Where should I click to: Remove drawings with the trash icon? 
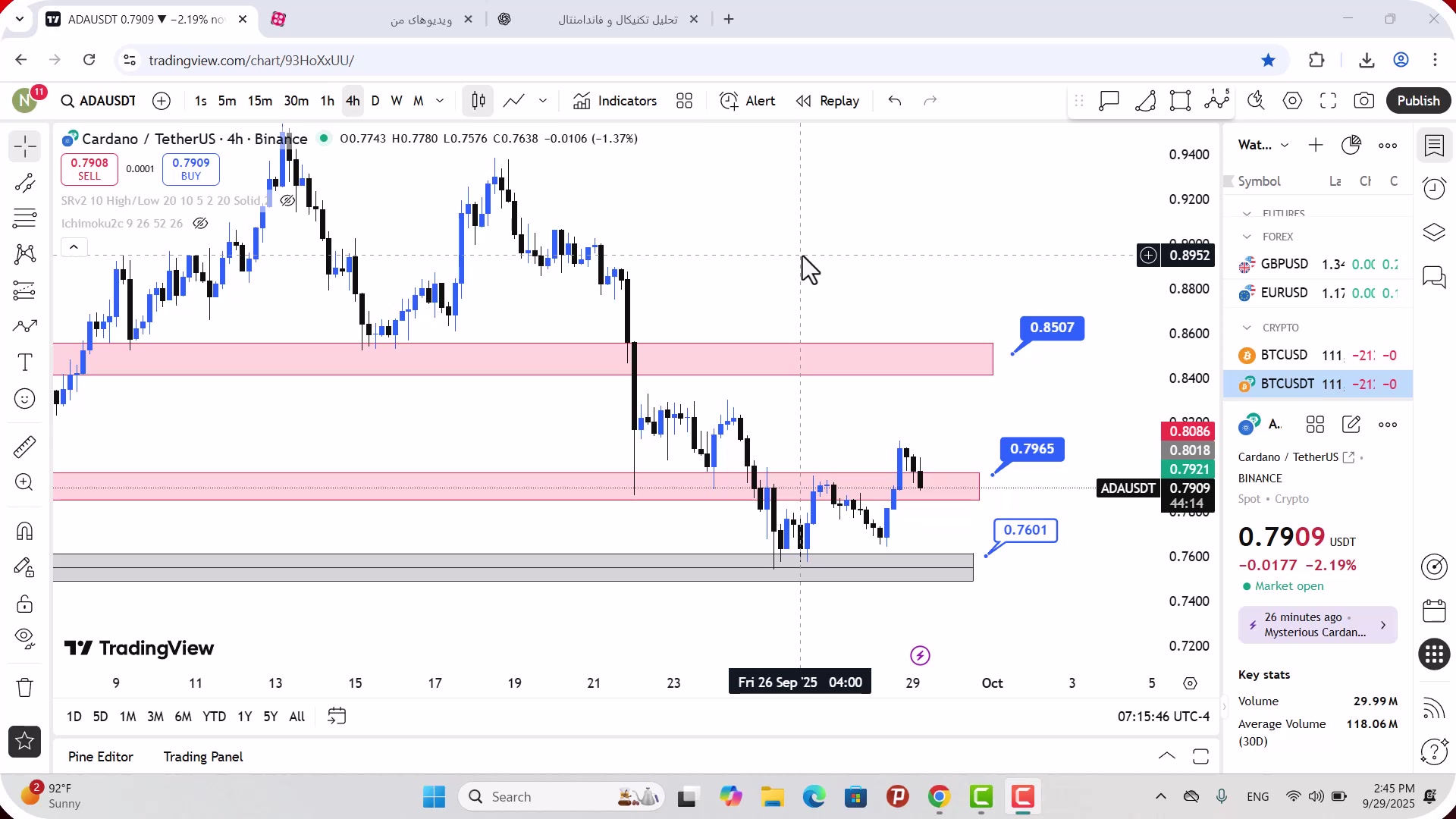pos(25,688)
